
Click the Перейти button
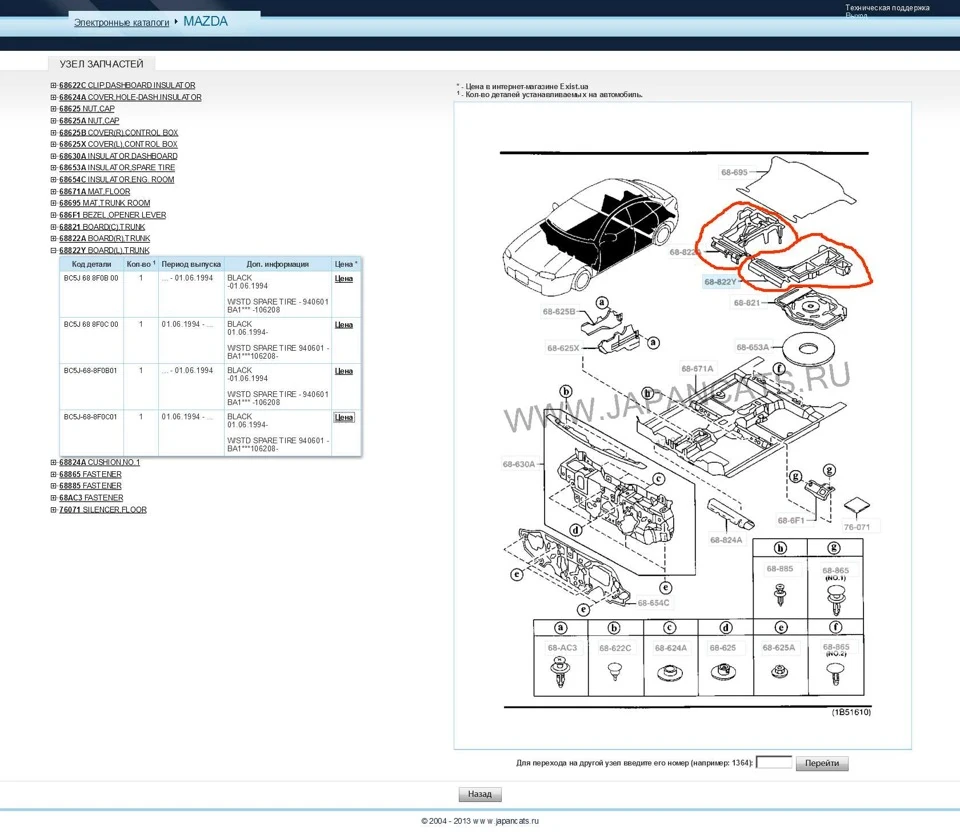point(822,763)
